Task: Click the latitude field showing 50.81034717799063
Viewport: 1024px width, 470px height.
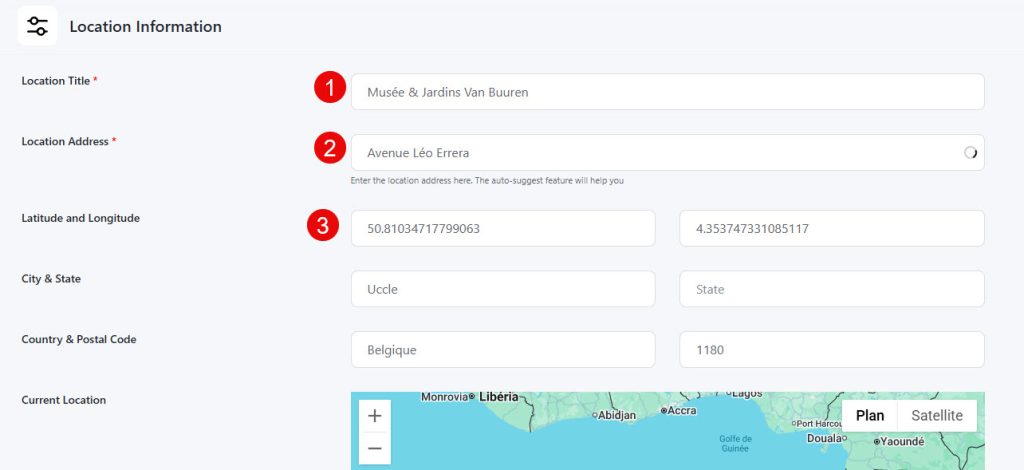Action: pyautogui.click(x=503, y=228)
